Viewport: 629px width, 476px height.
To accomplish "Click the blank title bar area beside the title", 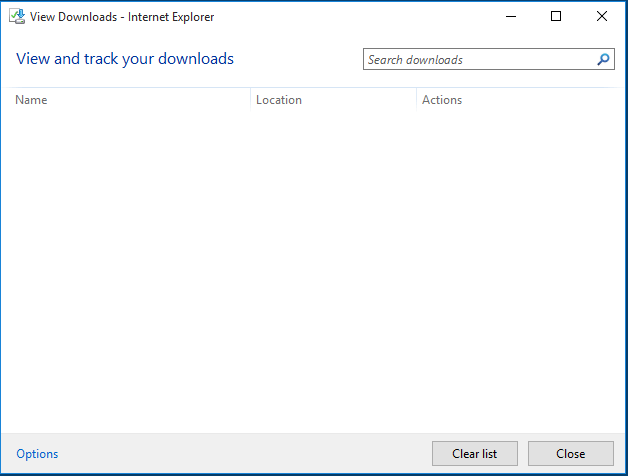I will click(350, 16).
